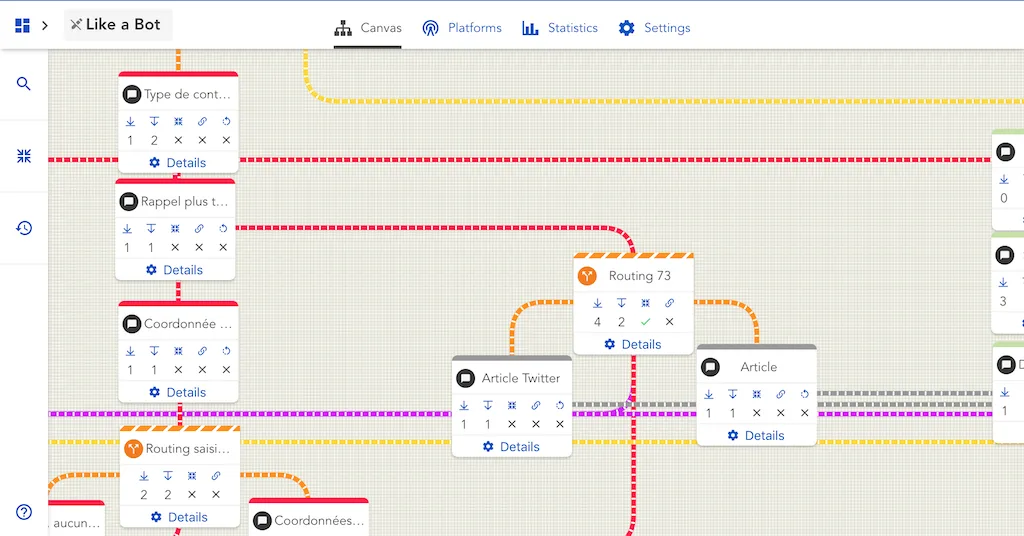Viewport: 1024px width, 536px height.
Task: Click focus corners icon on Rappel plus t...
Action: tap(175, 229)
